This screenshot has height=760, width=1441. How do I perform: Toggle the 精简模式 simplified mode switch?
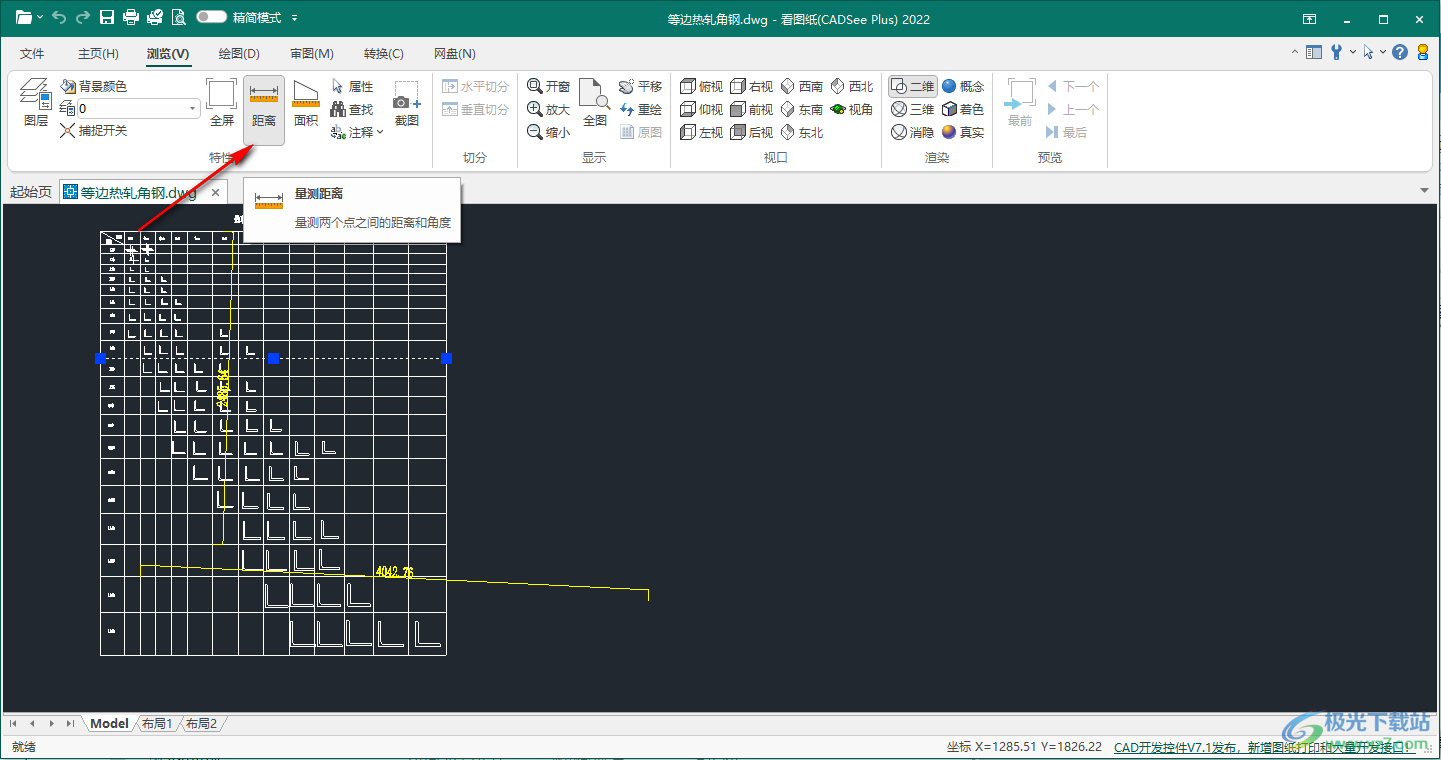(212, 18)
